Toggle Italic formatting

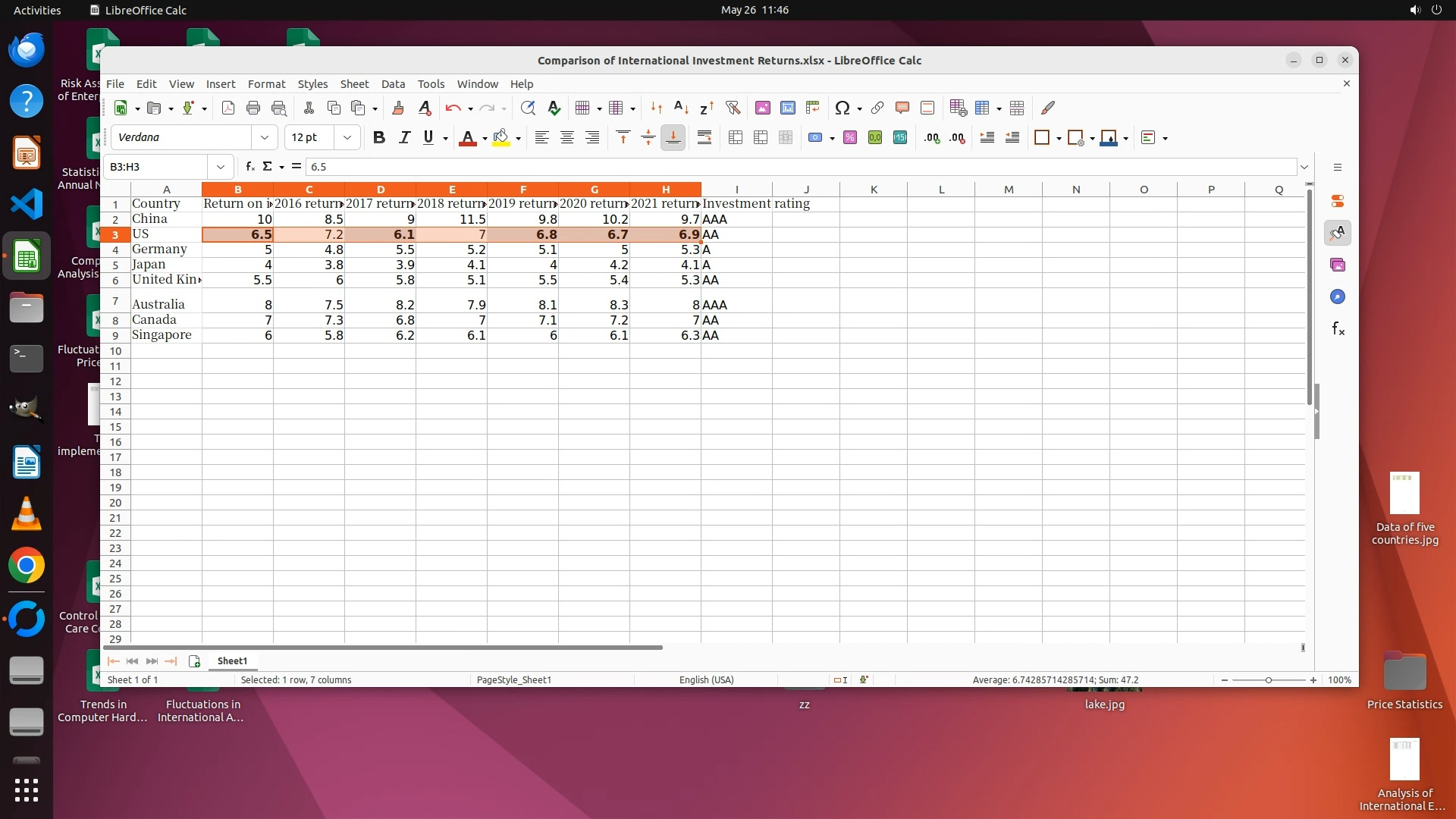click(x=404, y=137)
